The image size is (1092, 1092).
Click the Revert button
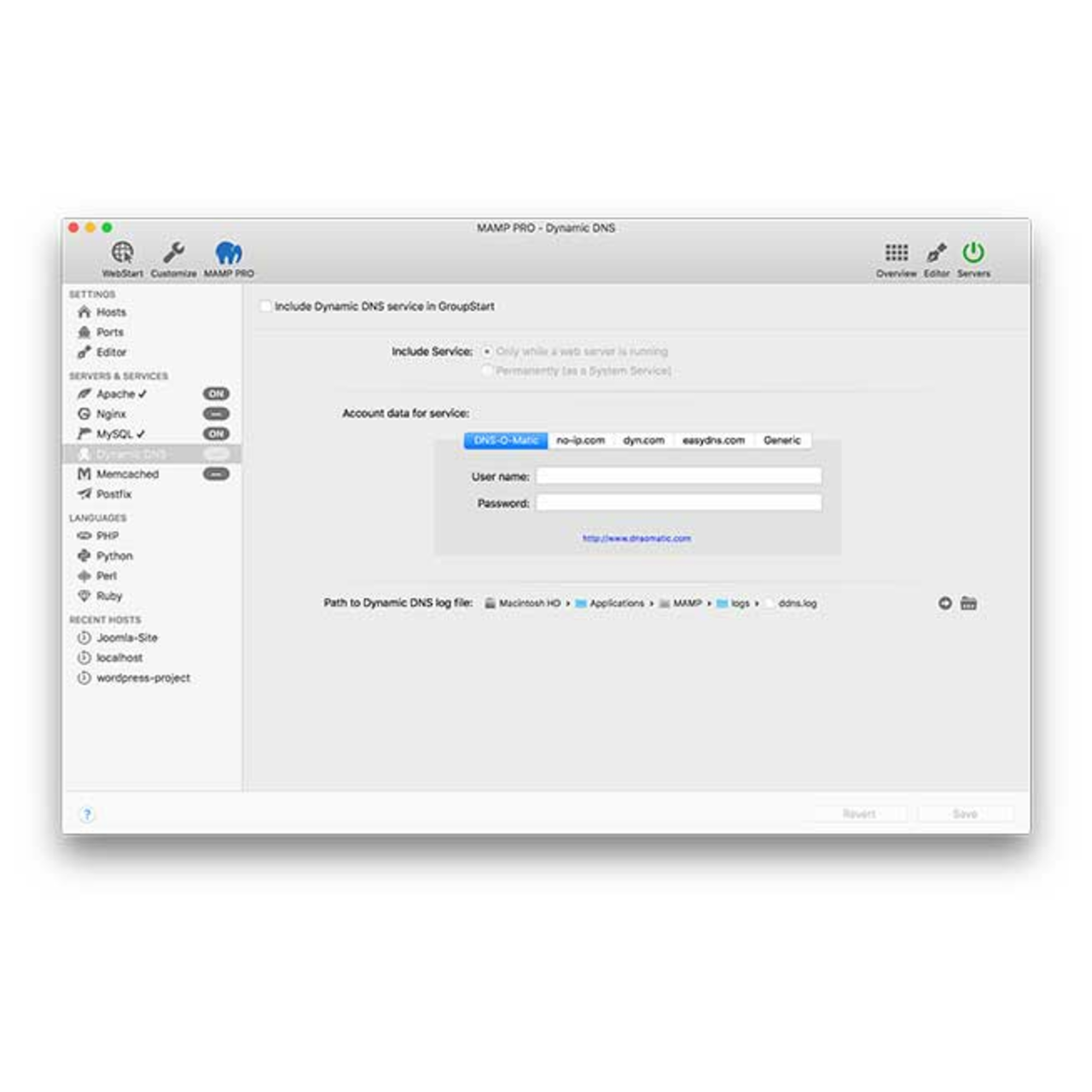click(859, 814)
